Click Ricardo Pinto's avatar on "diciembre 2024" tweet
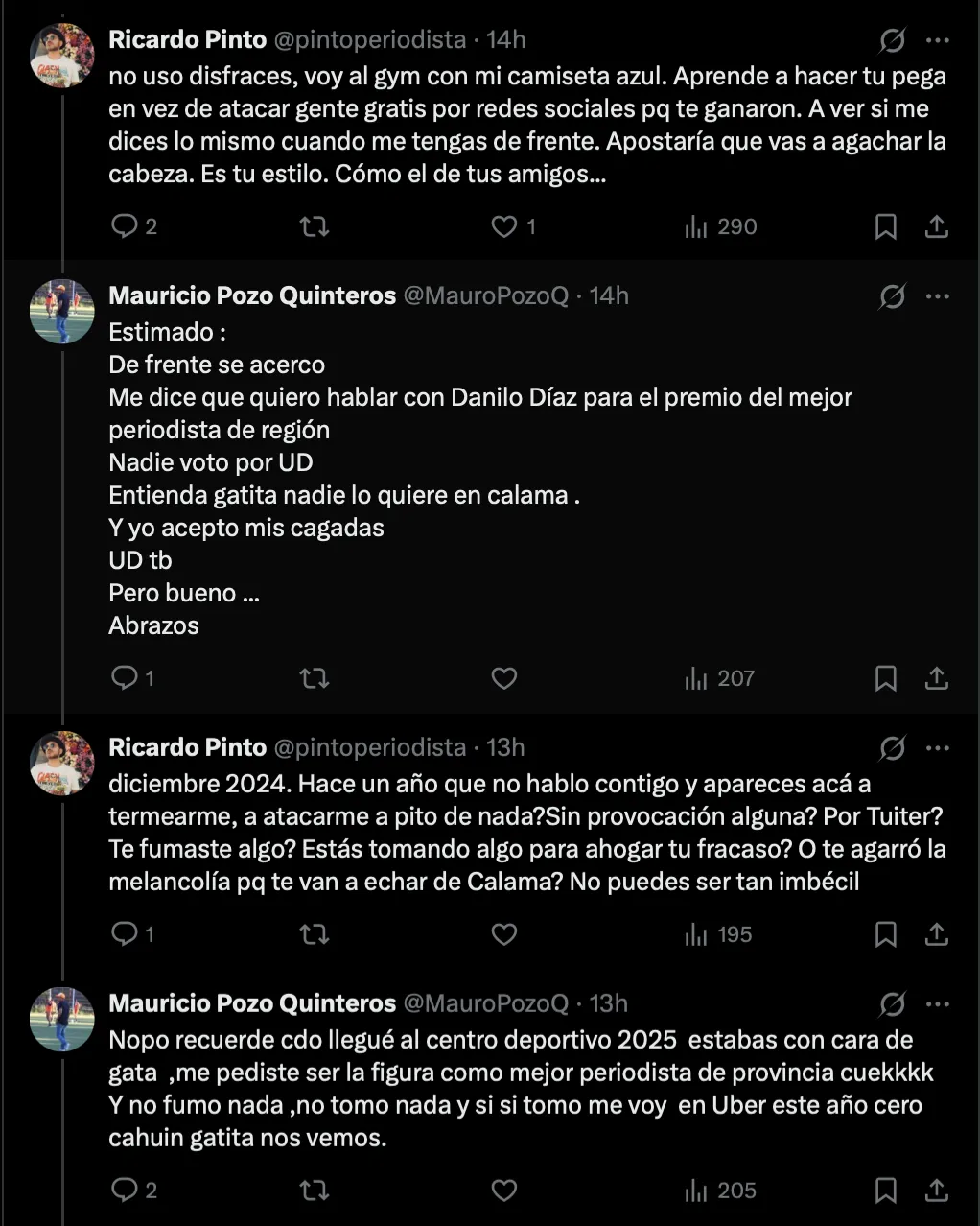The height and width of the screenshot is (1226, 980). pyautogui.click(x=62, y=764)
